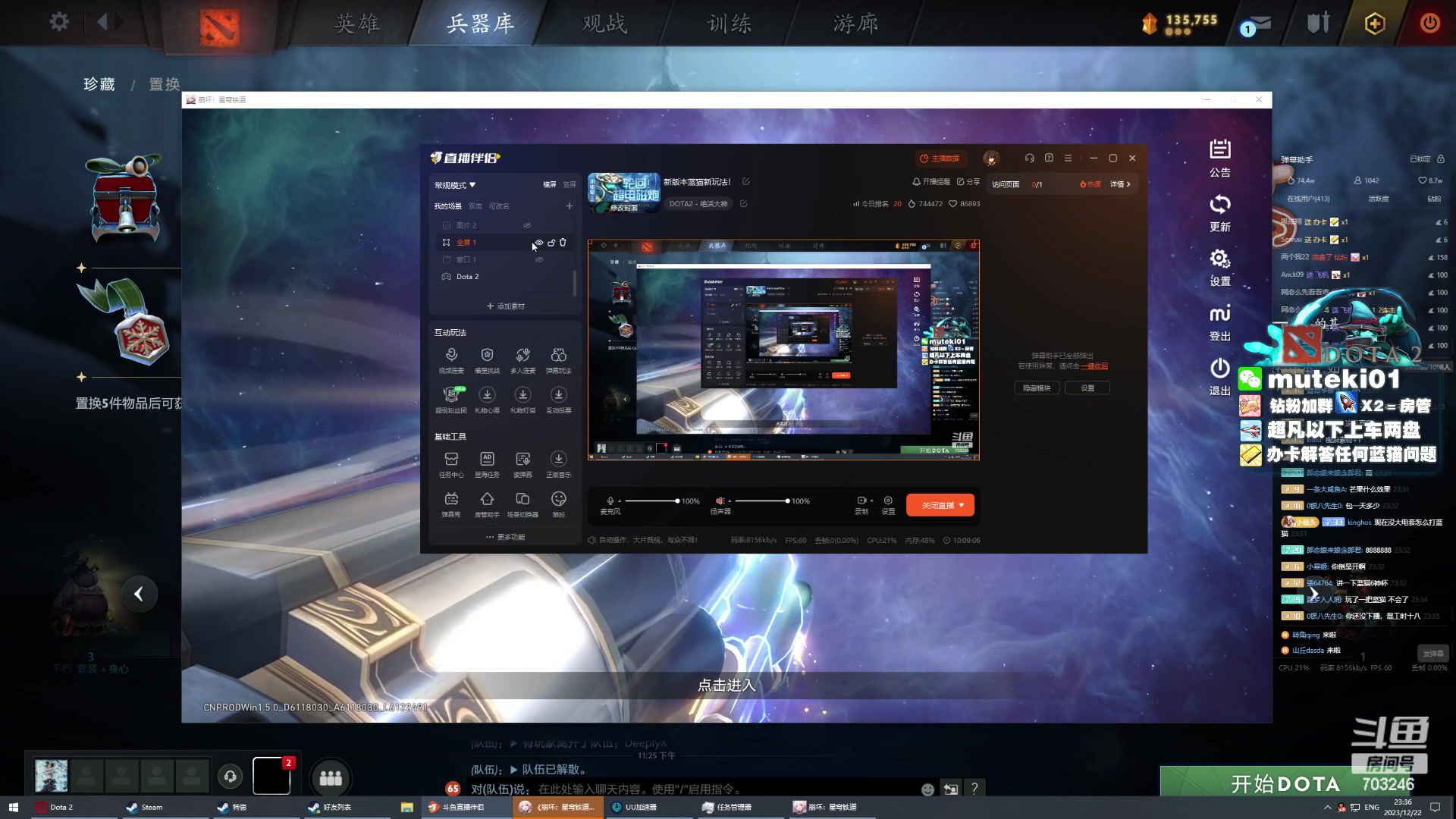This screenshot has width=1456, height=819.
Task: Show the hidden 窗口 1 source
Action: pyautogui.click(x=539, y=259)
